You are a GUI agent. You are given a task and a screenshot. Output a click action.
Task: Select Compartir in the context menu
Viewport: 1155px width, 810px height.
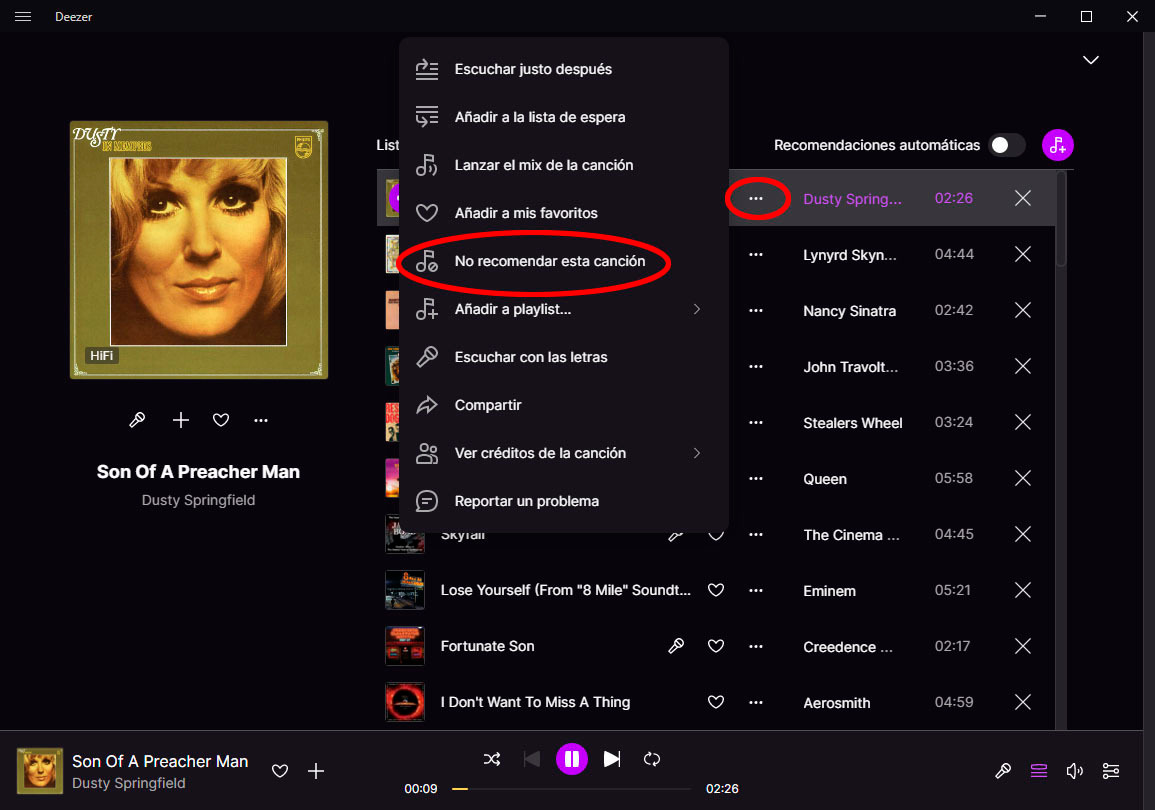tap(564, 405)
